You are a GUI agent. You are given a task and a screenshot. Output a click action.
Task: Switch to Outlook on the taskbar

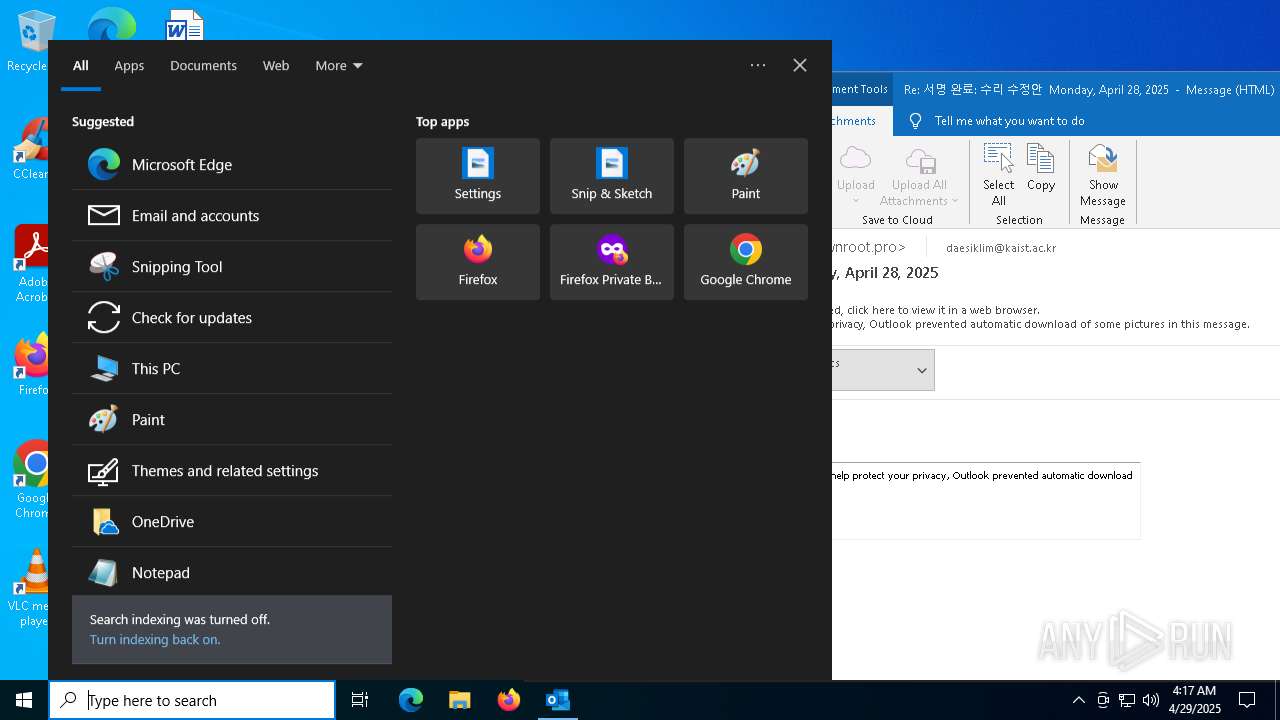coord(558,700)
